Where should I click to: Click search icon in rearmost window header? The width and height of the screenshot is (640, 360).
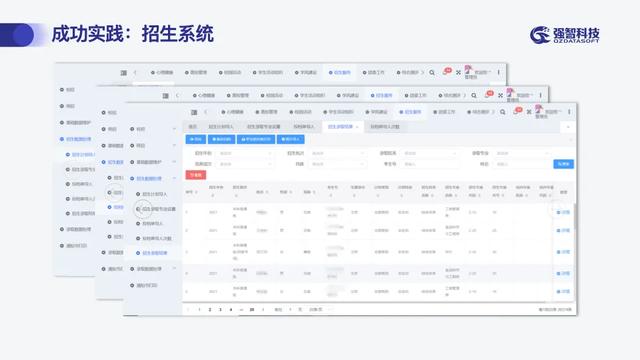click(x=432, y=73)
